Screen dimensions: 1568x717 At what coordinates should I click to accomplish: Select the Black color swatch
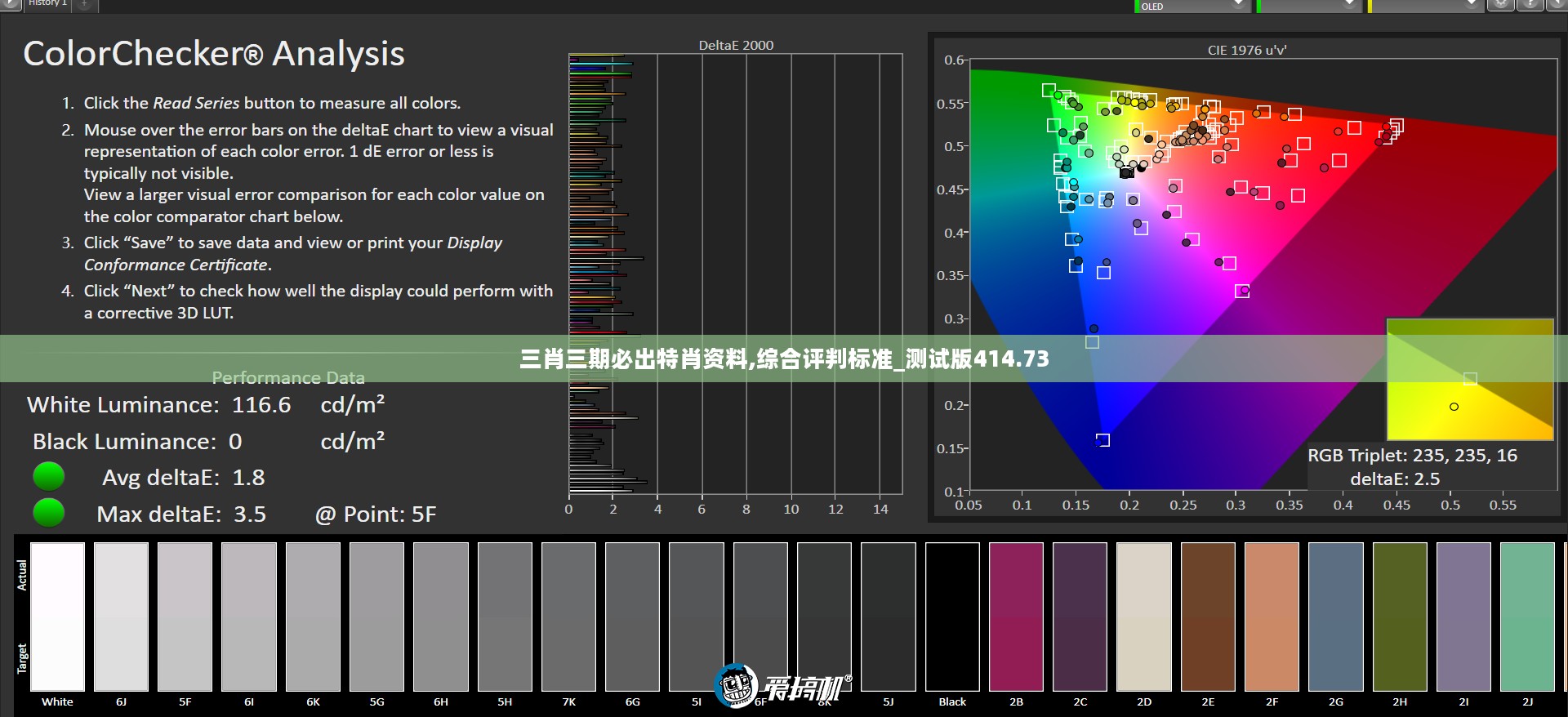(x=952, y=617)
